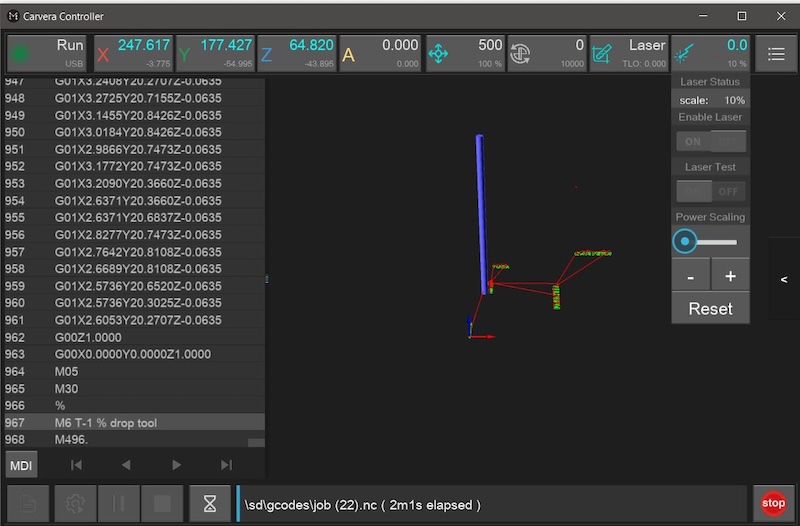
Task: Go to next G-code page
Action: [x=177, y=465]
